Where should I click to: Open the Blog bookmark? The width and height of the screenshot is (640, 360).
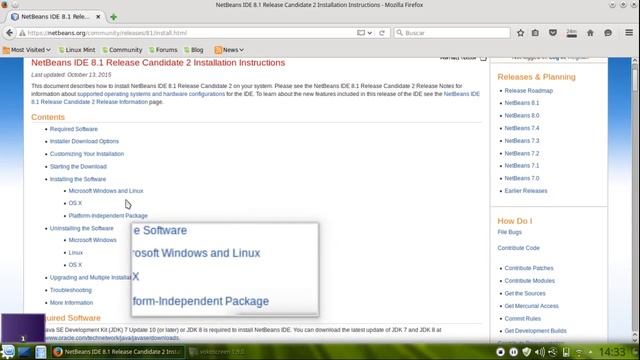tap(193, 50)
